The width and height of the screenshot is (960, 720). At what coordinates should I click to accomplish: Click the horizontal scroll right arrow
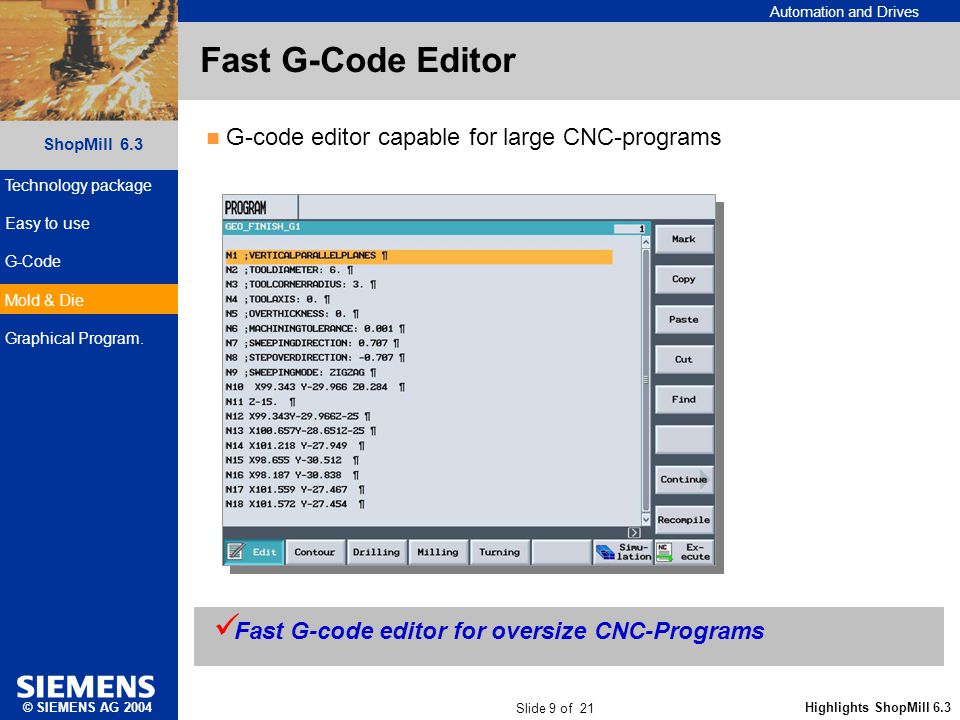(x=634, y=533)
